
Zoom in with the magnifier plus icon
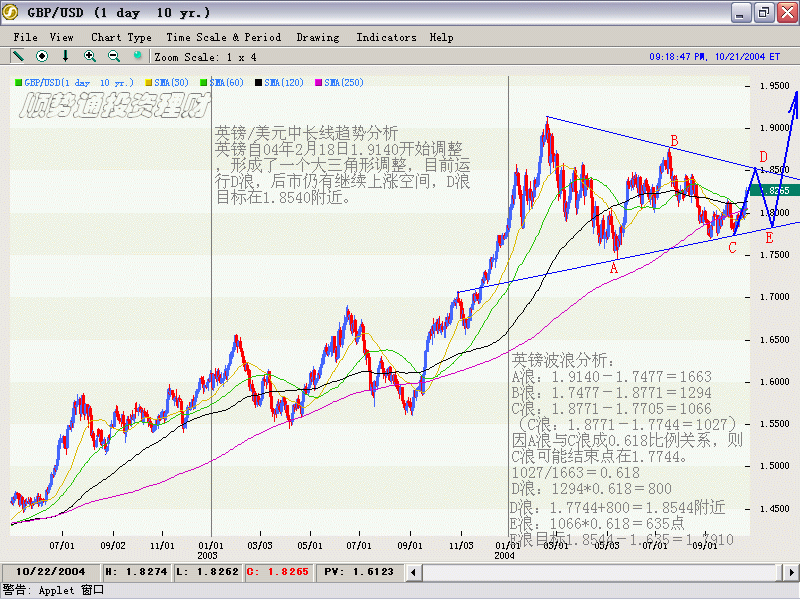coord(90,57)
